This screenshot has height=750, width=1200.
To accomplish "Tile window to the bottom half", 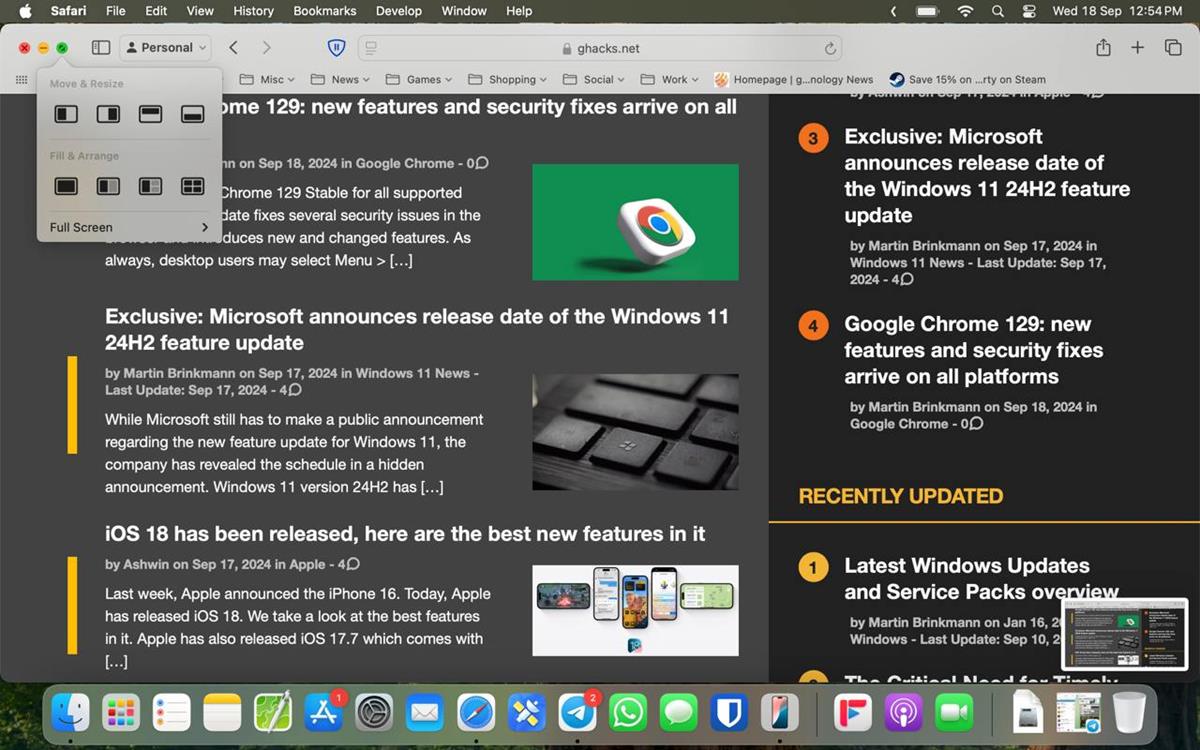I will 192,115.
